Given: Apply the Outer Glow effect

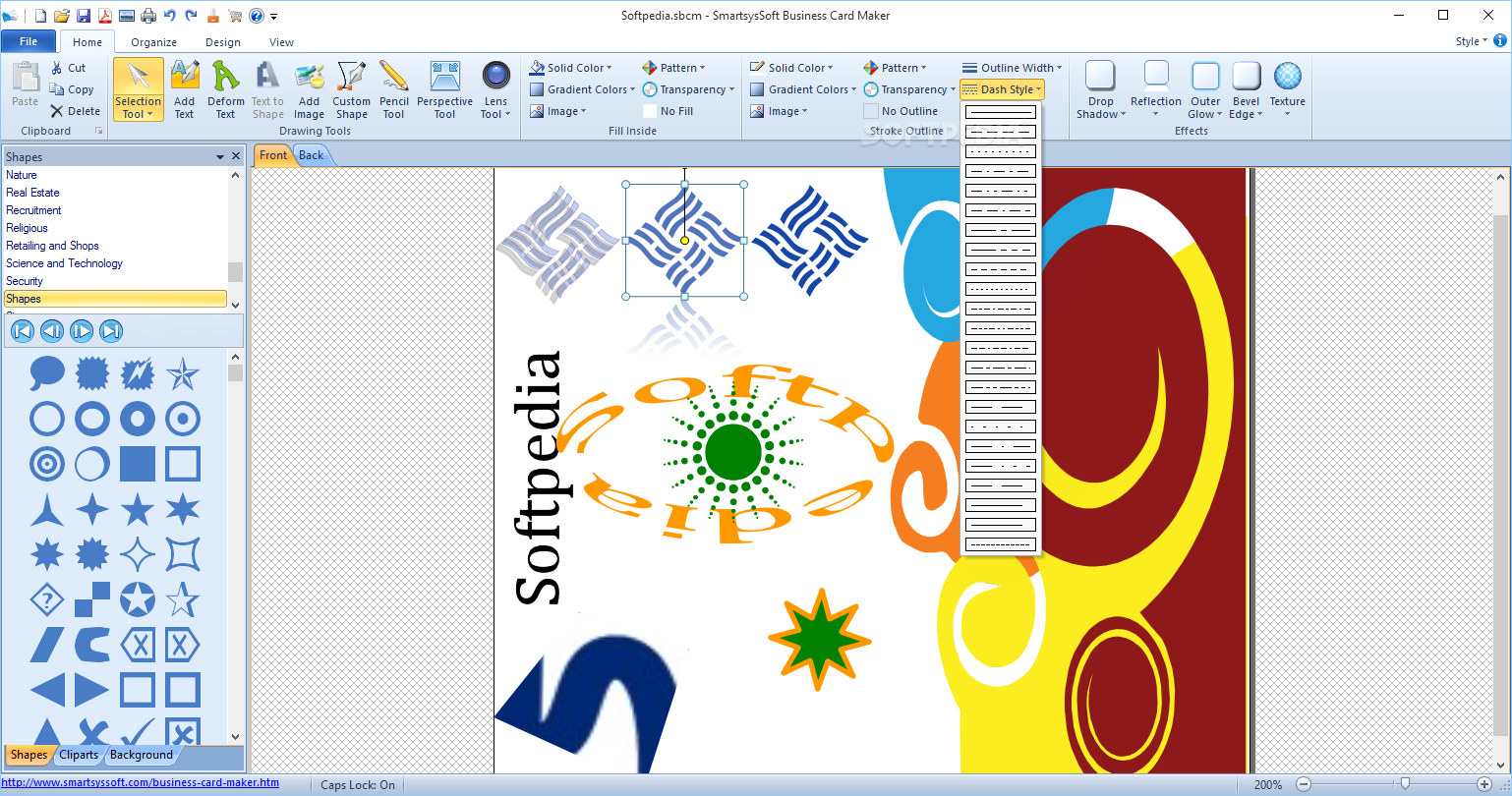Looking at the screenshot, I should pyautogui.click(x=1205, y=89).
